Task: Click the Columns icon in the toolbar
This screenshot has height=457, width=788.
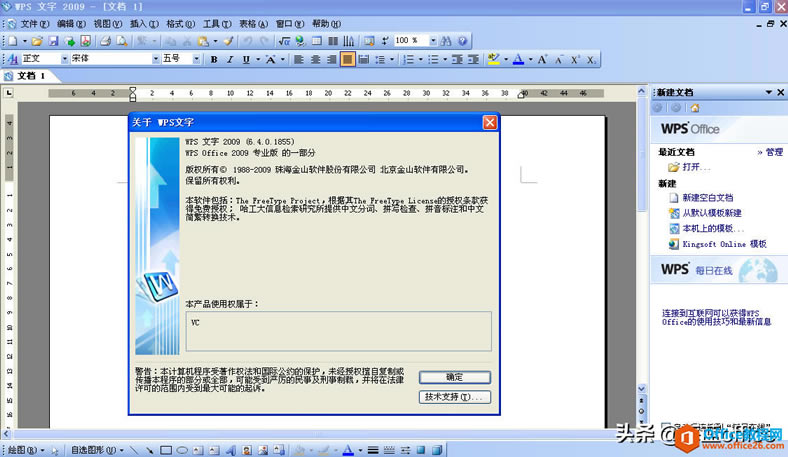Action: tap(333, 41)
